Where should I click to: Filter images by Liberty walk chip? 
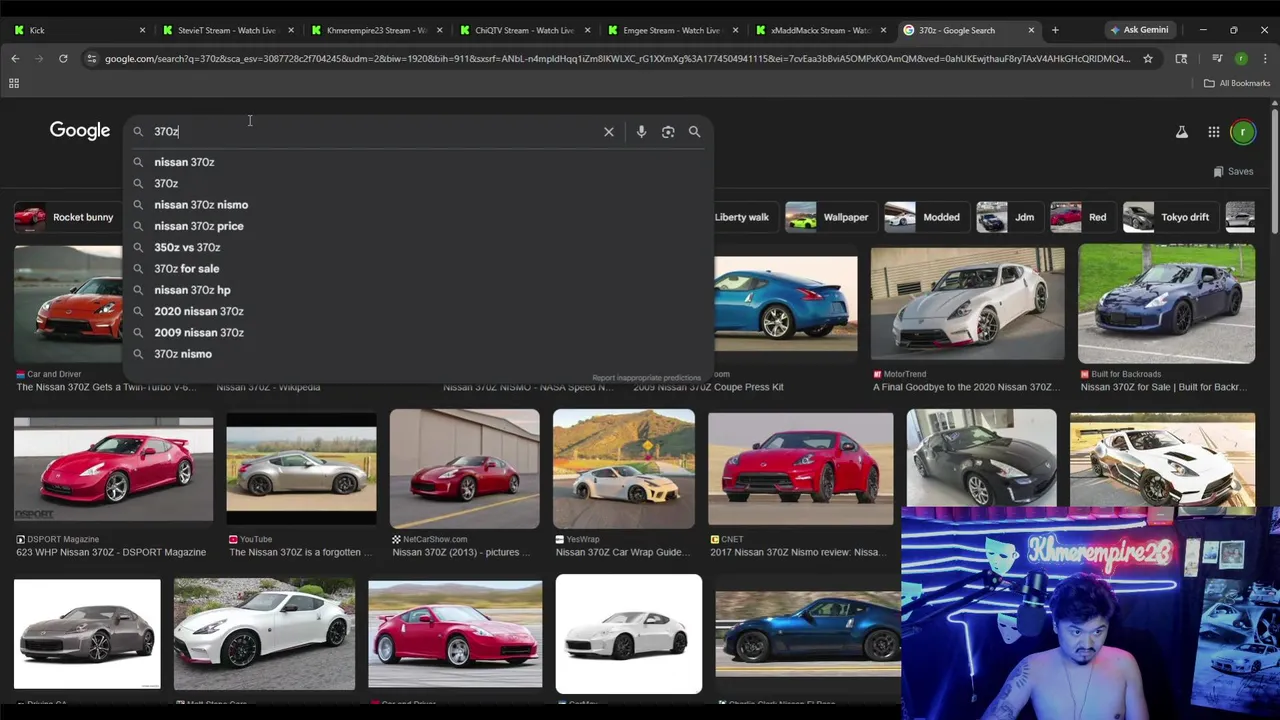point(743,217)
